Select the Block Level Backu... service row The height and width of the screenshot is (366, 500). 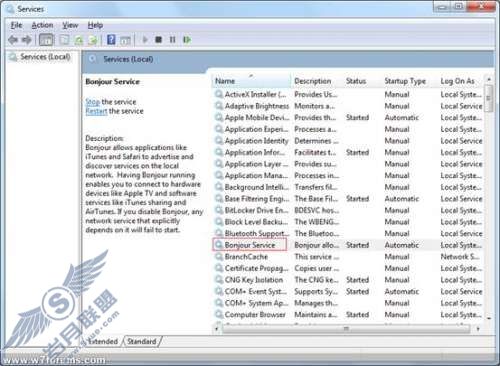pos(348,222)
